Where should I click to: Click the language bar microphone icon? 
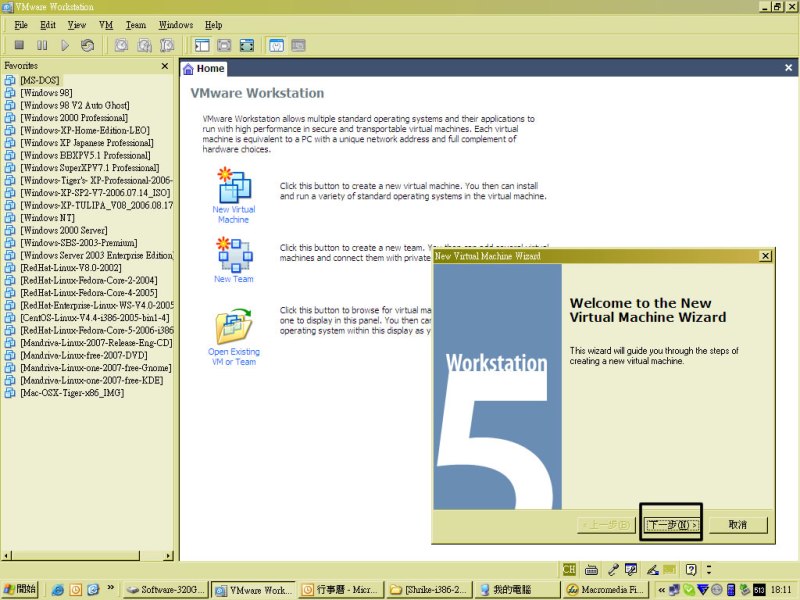[613, 569]
